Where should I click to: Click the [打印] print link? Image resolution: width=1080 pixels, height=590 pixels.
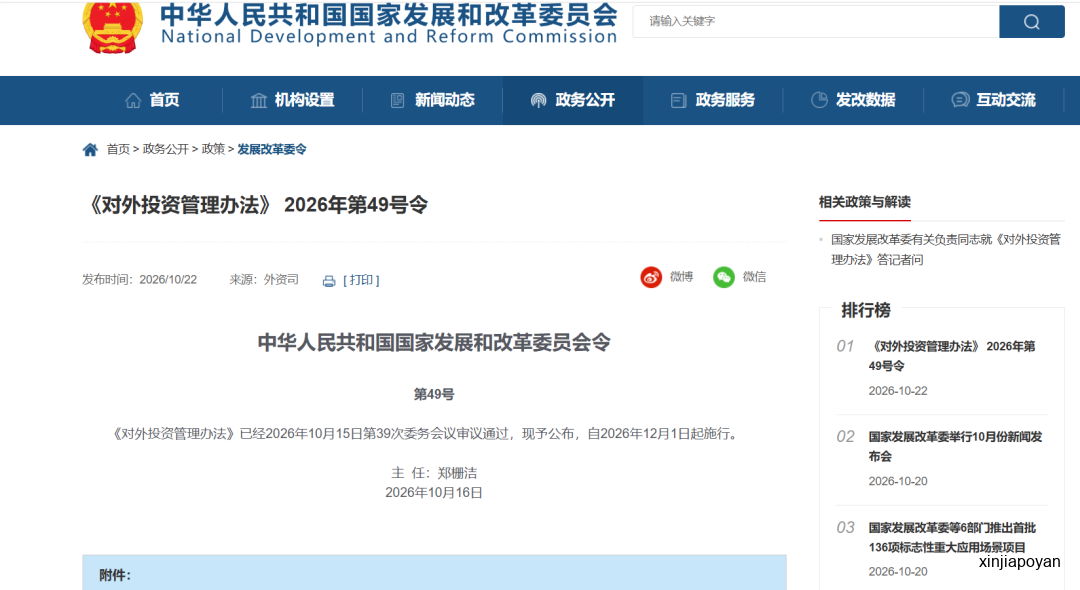361,280
